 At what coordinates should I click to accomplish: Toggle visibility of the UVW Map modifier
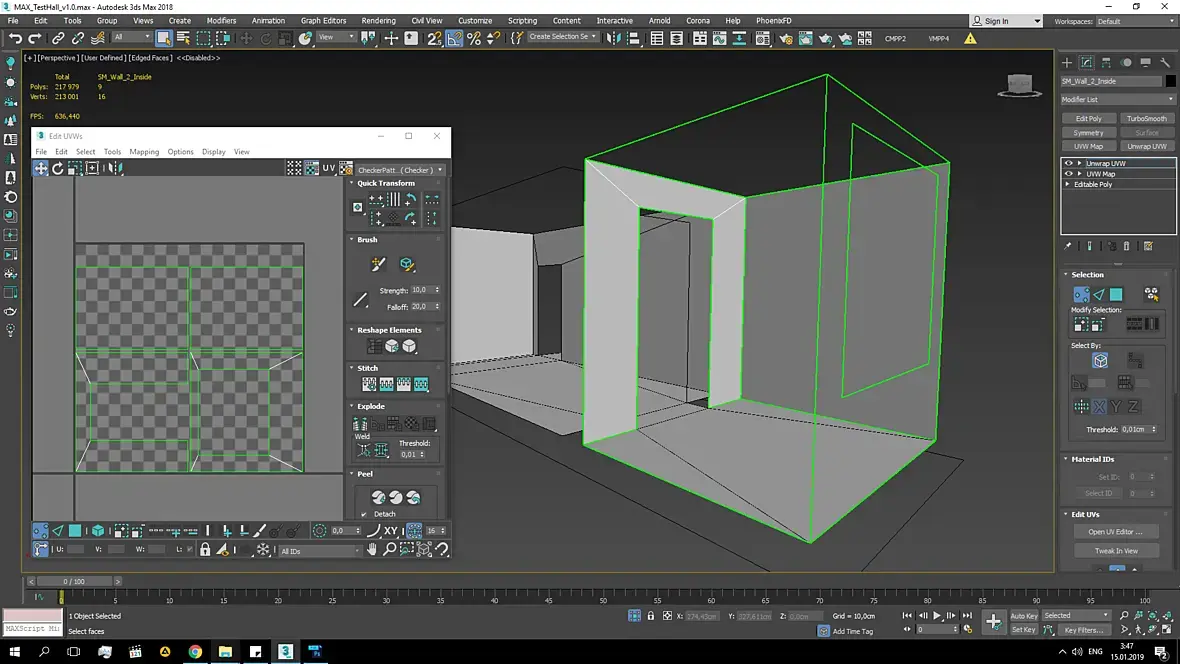tap(1068, 174)
